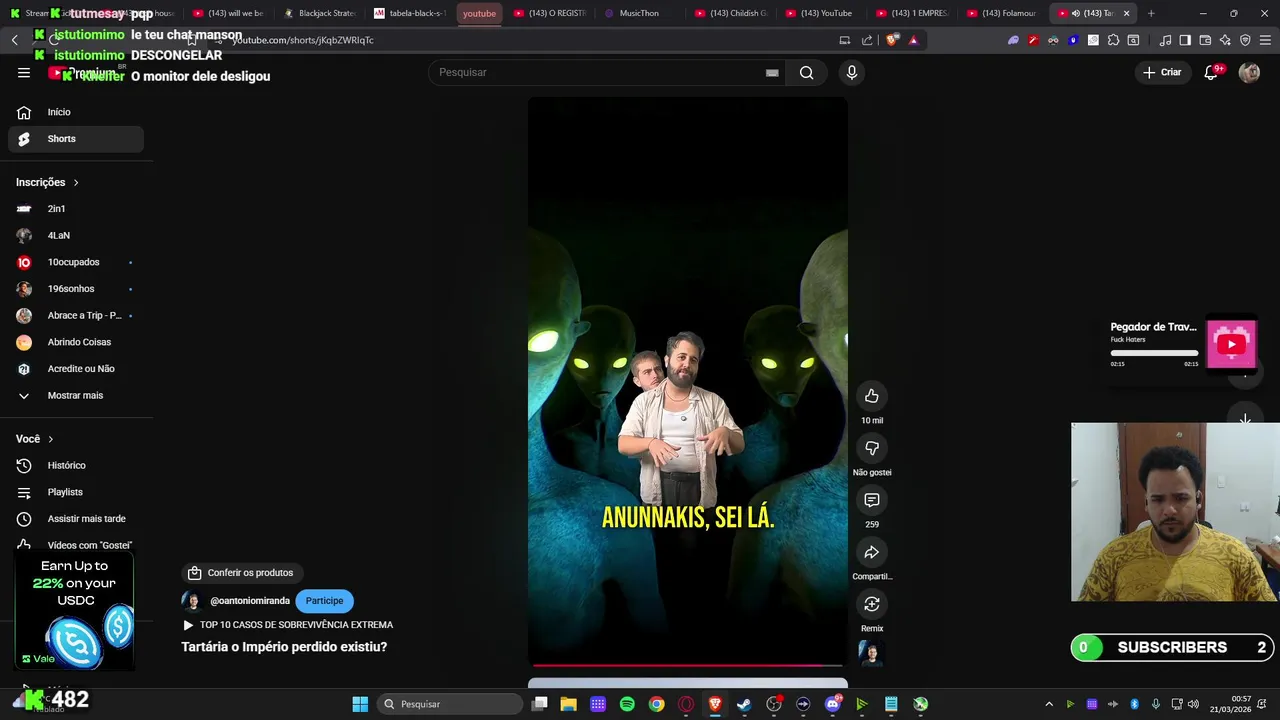The image size is (1280, 720).
Task: Open the 196sonhos subscription
Action: (76, 289)
